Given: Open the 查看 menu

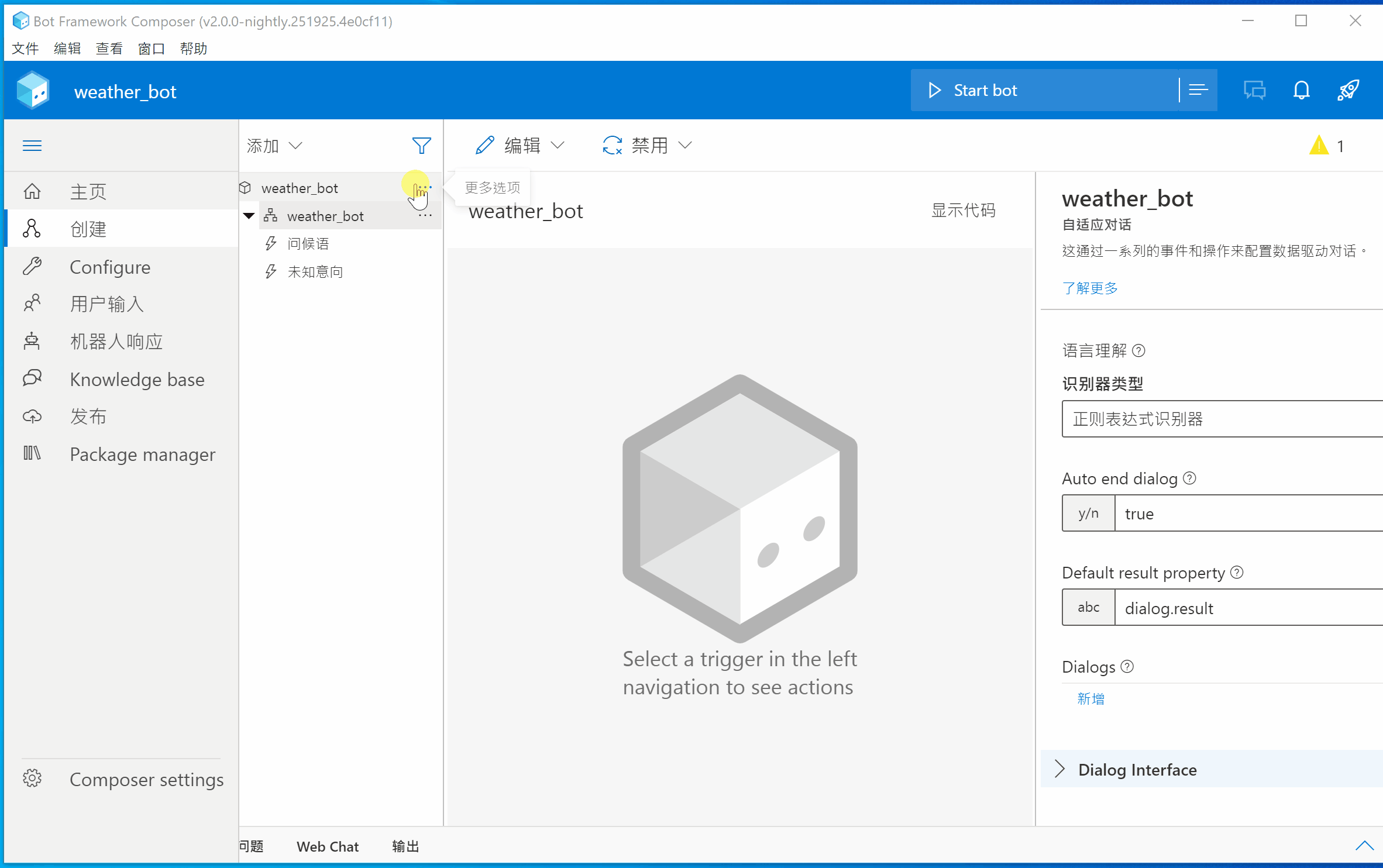Looking at the screenshot, I should 109,49.
